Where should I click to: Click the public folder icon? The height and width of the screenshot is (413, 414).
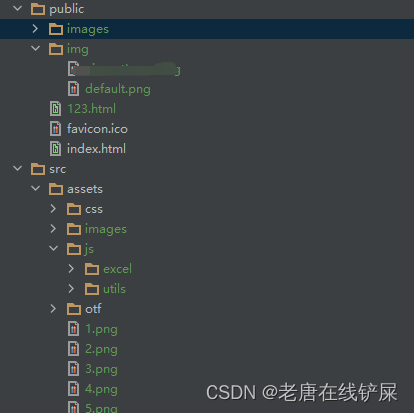pyautogui.click(x=38, y=9)
